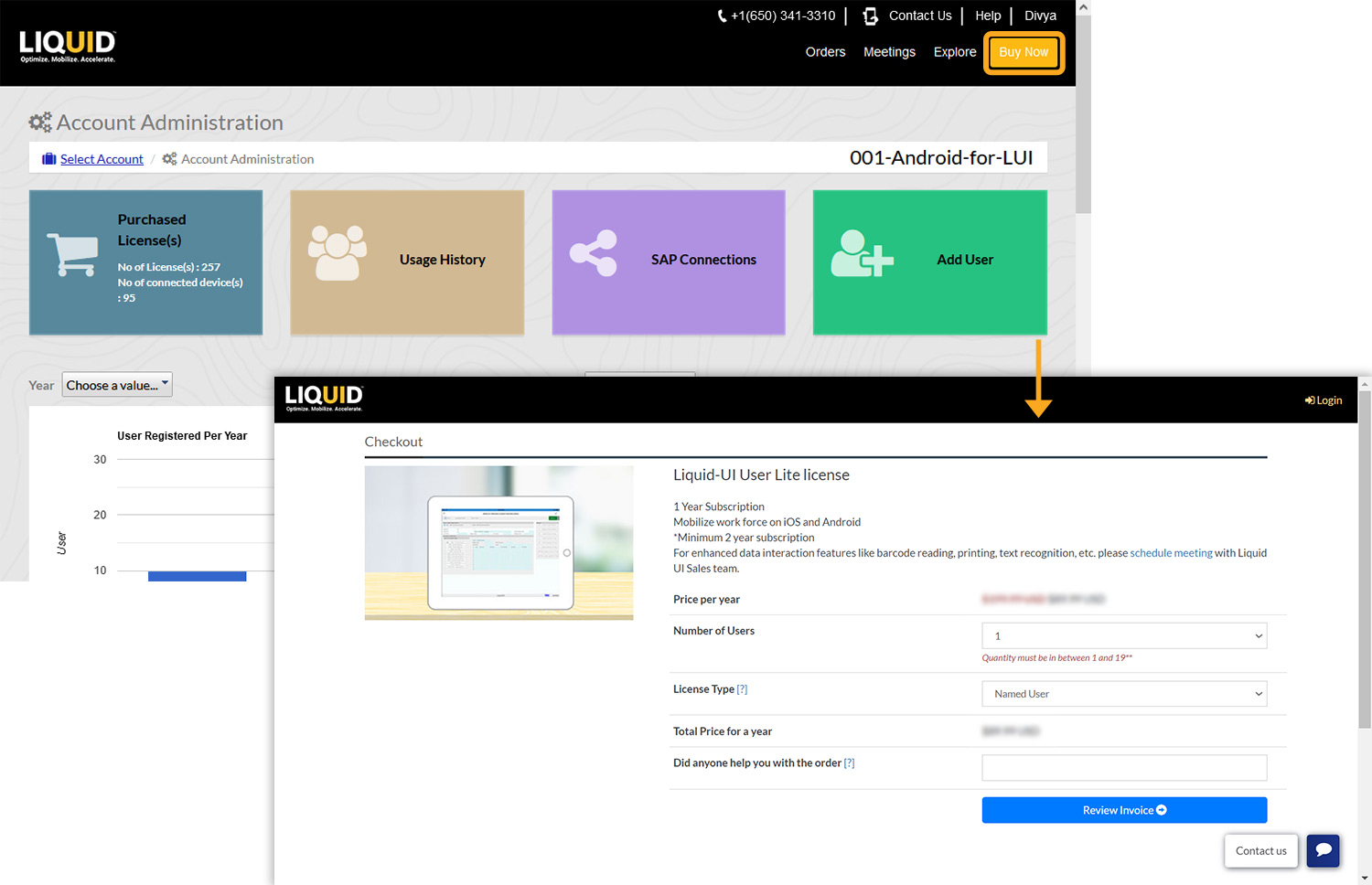The image size is (1372, 885).
Task: Click the checkout window's vertical scrollbar
Action: pyautogui.click(x=1365, y=558)
